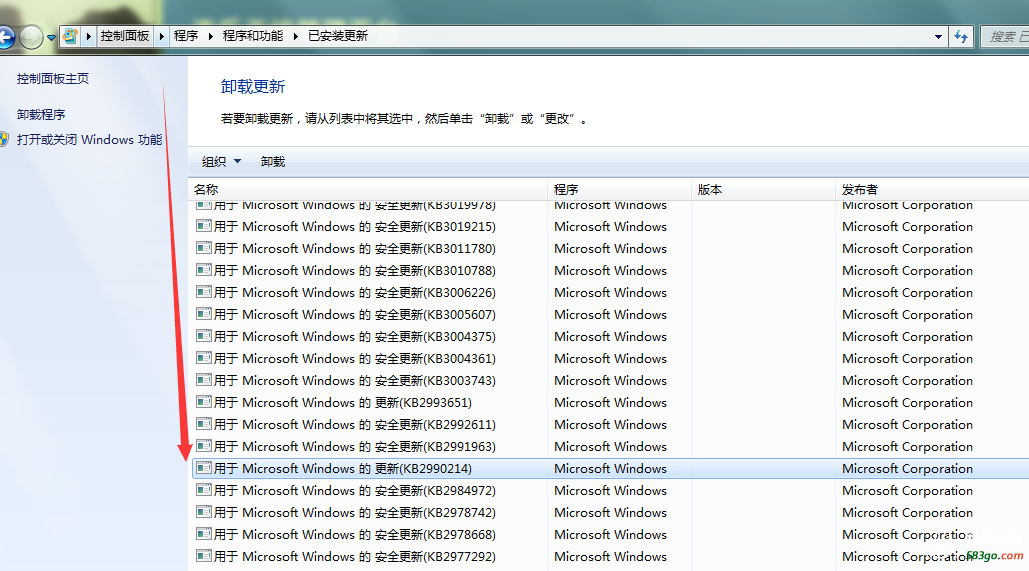Click update icon beside KB3006226
1029x571 pixels.
[203, 292]
